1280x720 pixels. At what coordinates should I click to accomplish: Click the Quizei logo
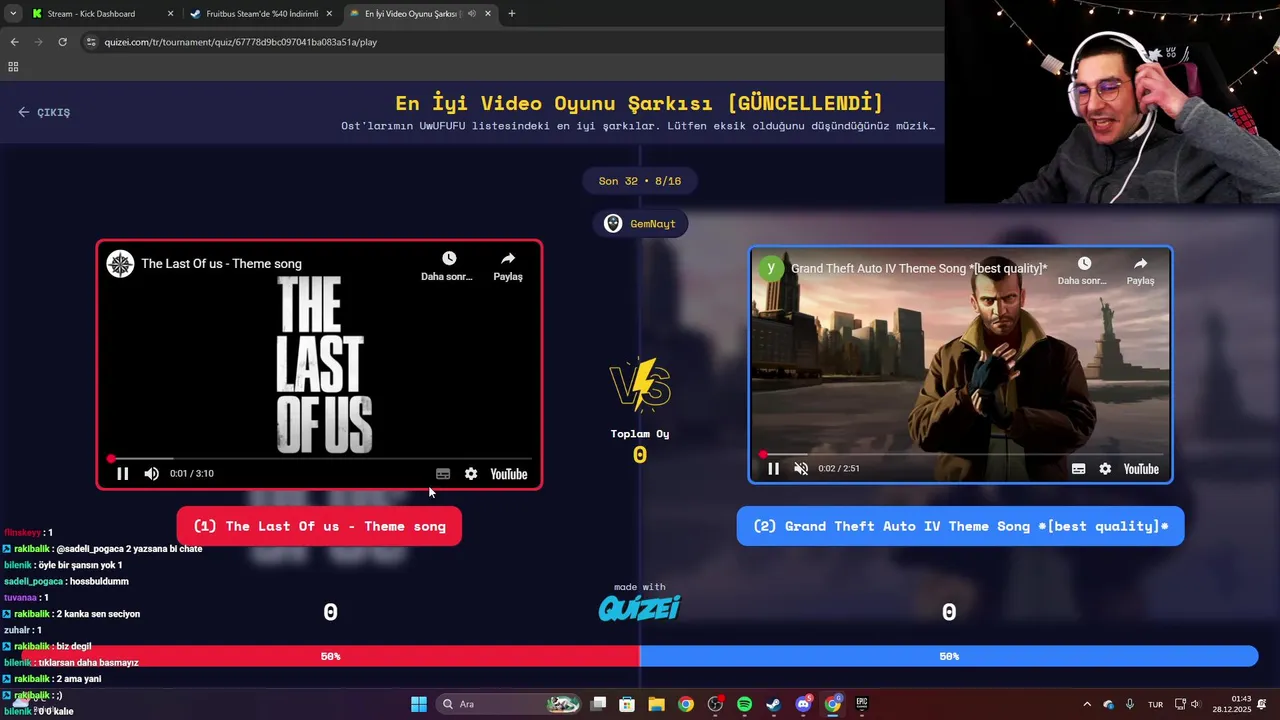(x=639, y=607)
